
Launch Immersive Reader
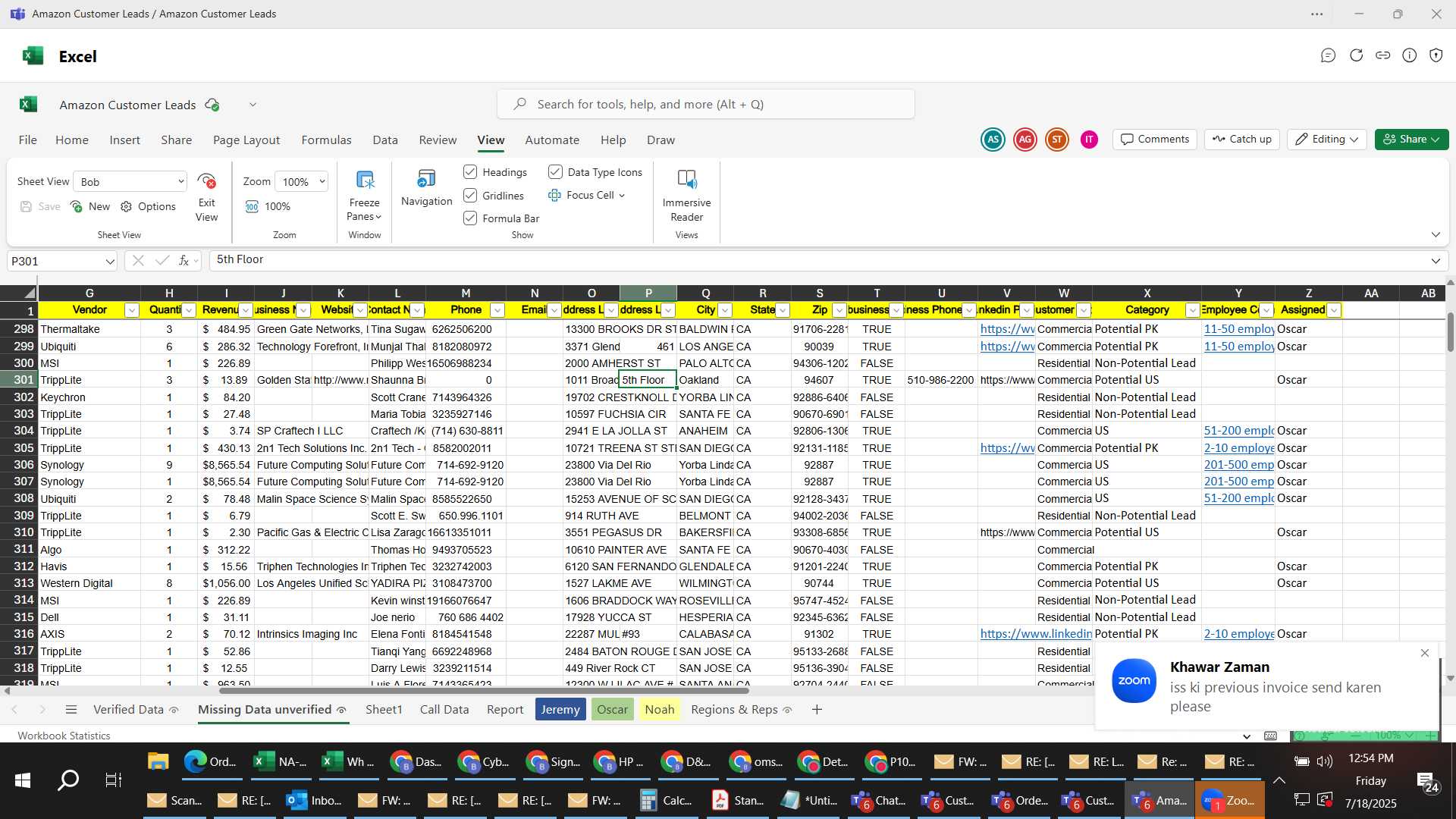tap(686, 196)
